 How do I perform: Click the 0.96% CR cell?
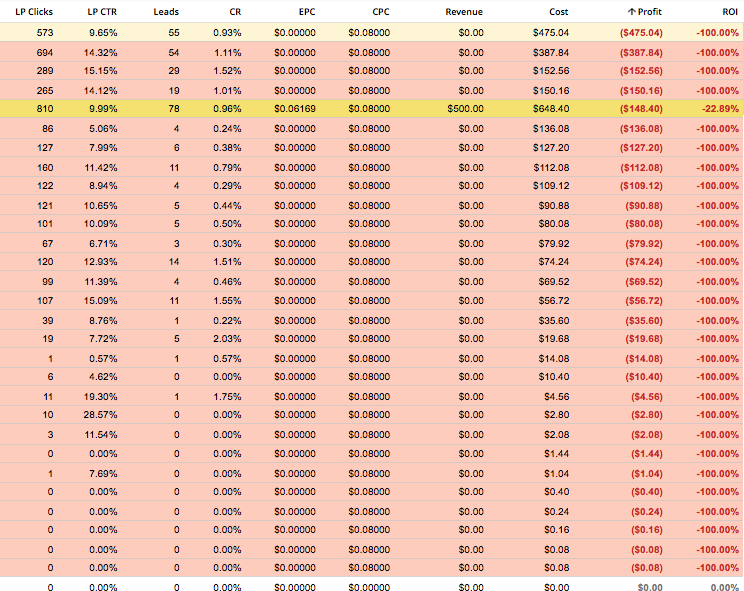tap(227, 109)
